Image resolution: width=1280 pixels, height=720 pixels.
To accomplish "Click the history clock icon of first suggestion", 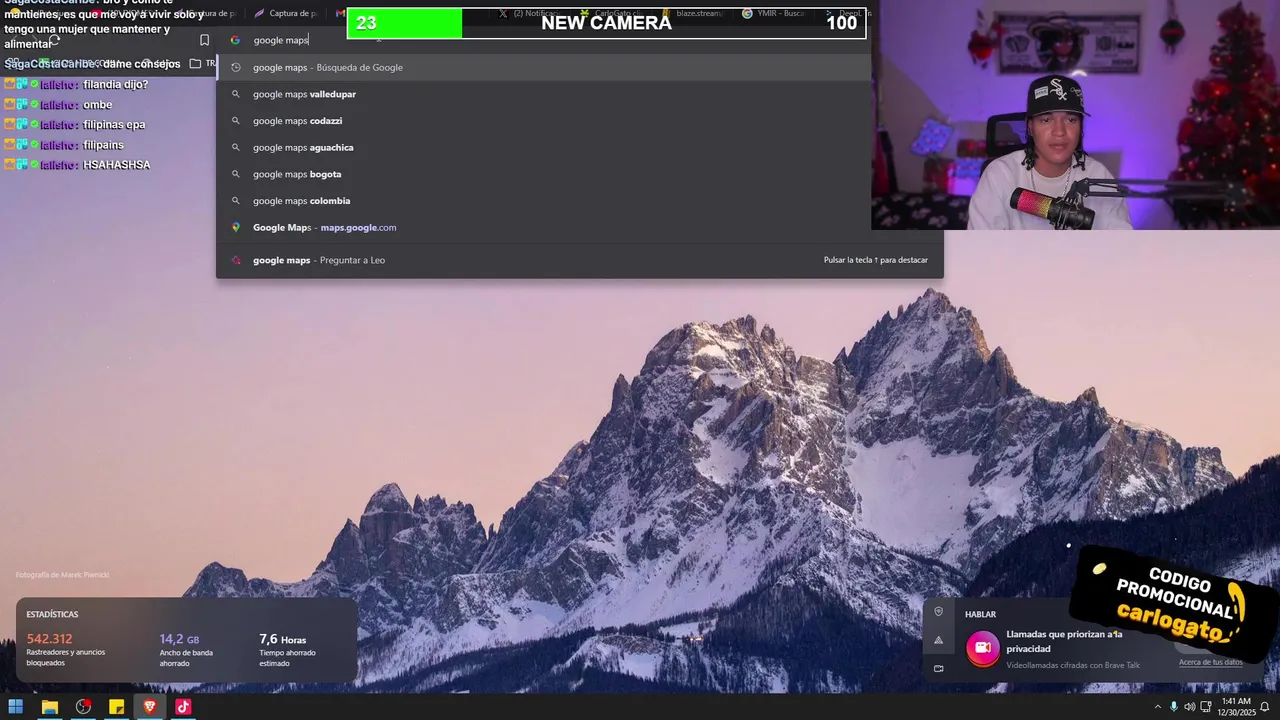I will [236, 67].
